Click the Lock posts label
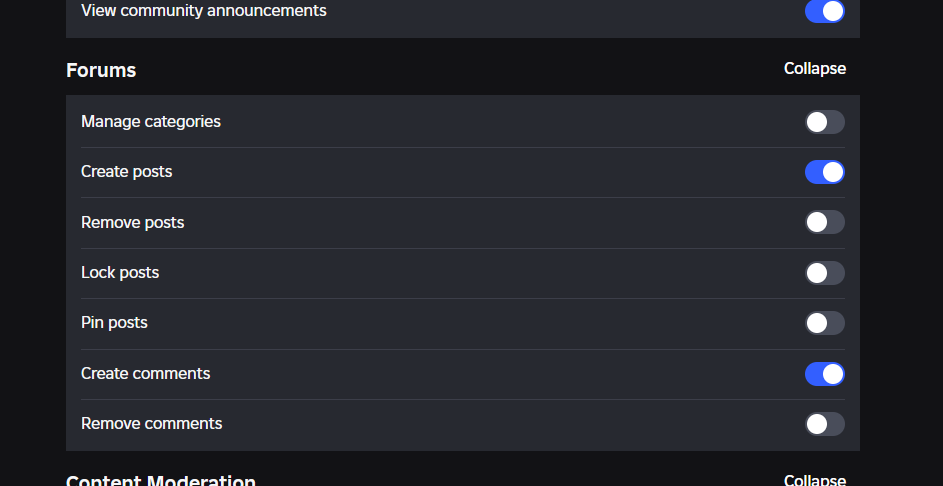Viewport: 943px width, 486px height. coord(120,273)
